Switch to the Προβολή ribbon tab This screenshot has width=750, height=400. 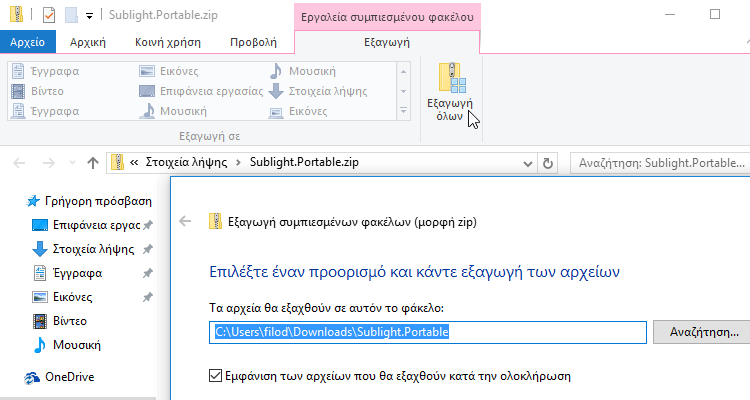254,42
